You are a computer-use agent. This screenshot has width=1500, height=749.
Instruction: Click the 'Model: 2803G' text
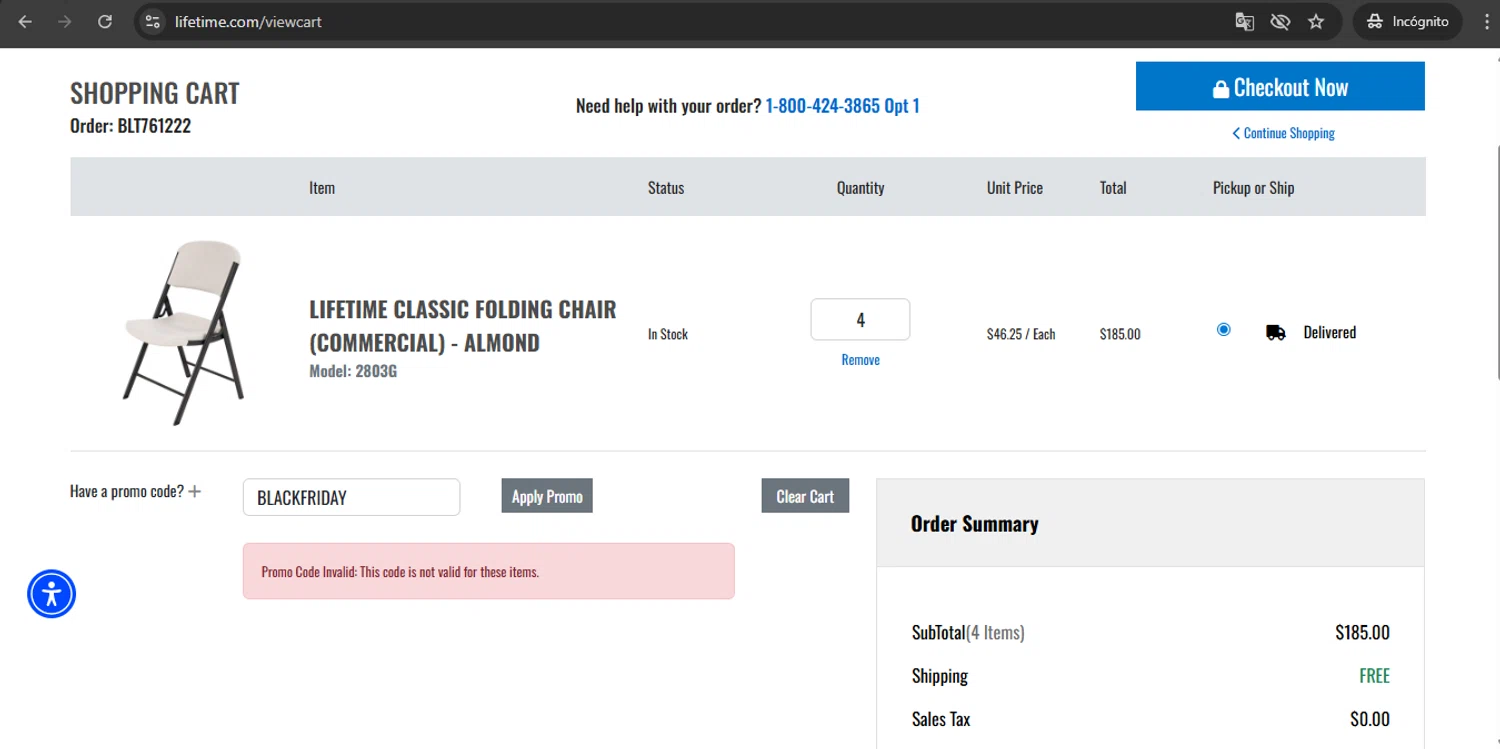(353, 372)
